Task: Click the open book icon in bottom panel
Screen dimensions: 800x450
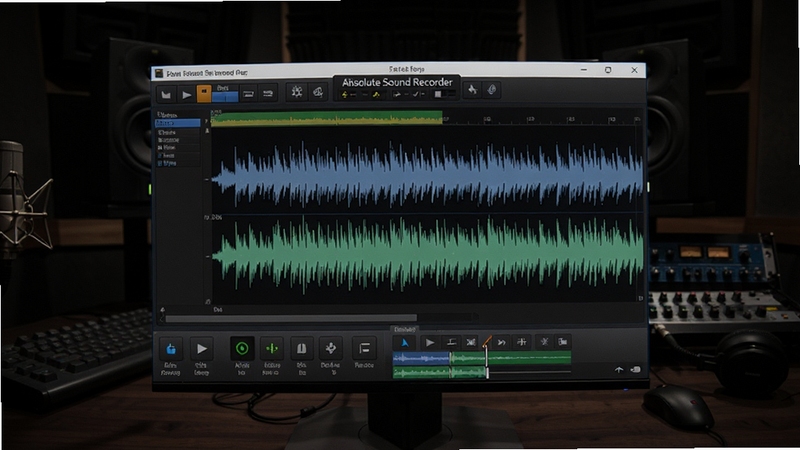Action: point(302,348)
